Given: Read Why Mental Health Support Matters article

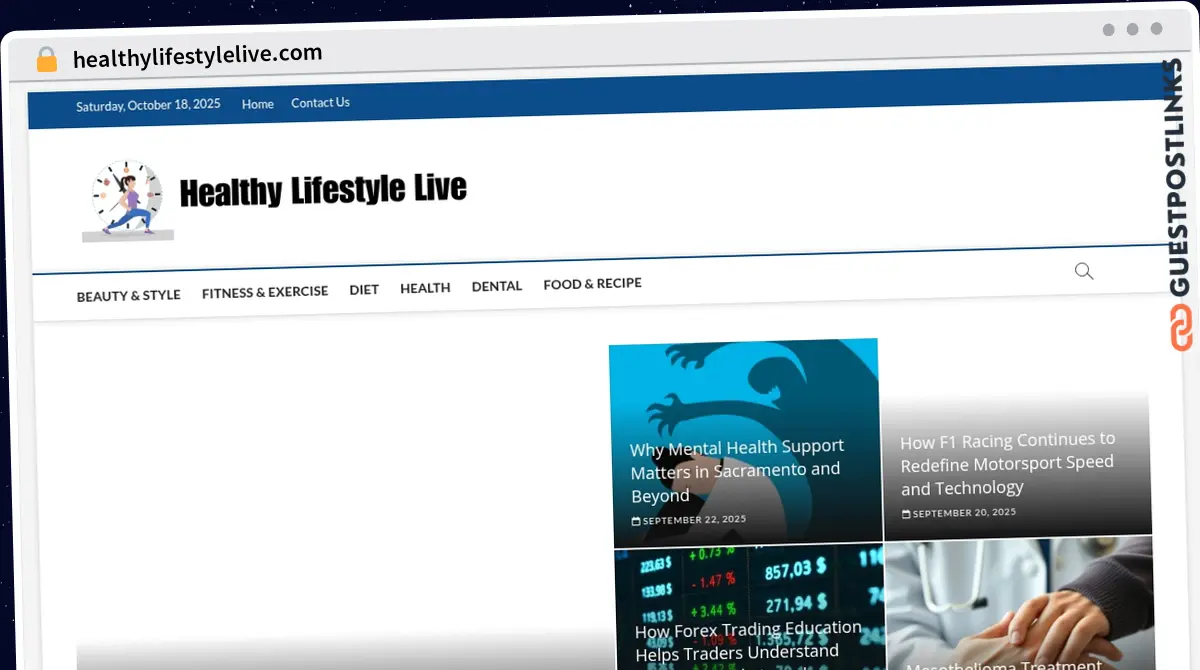Looking at the screenshot, I should (x=738, y=470).
